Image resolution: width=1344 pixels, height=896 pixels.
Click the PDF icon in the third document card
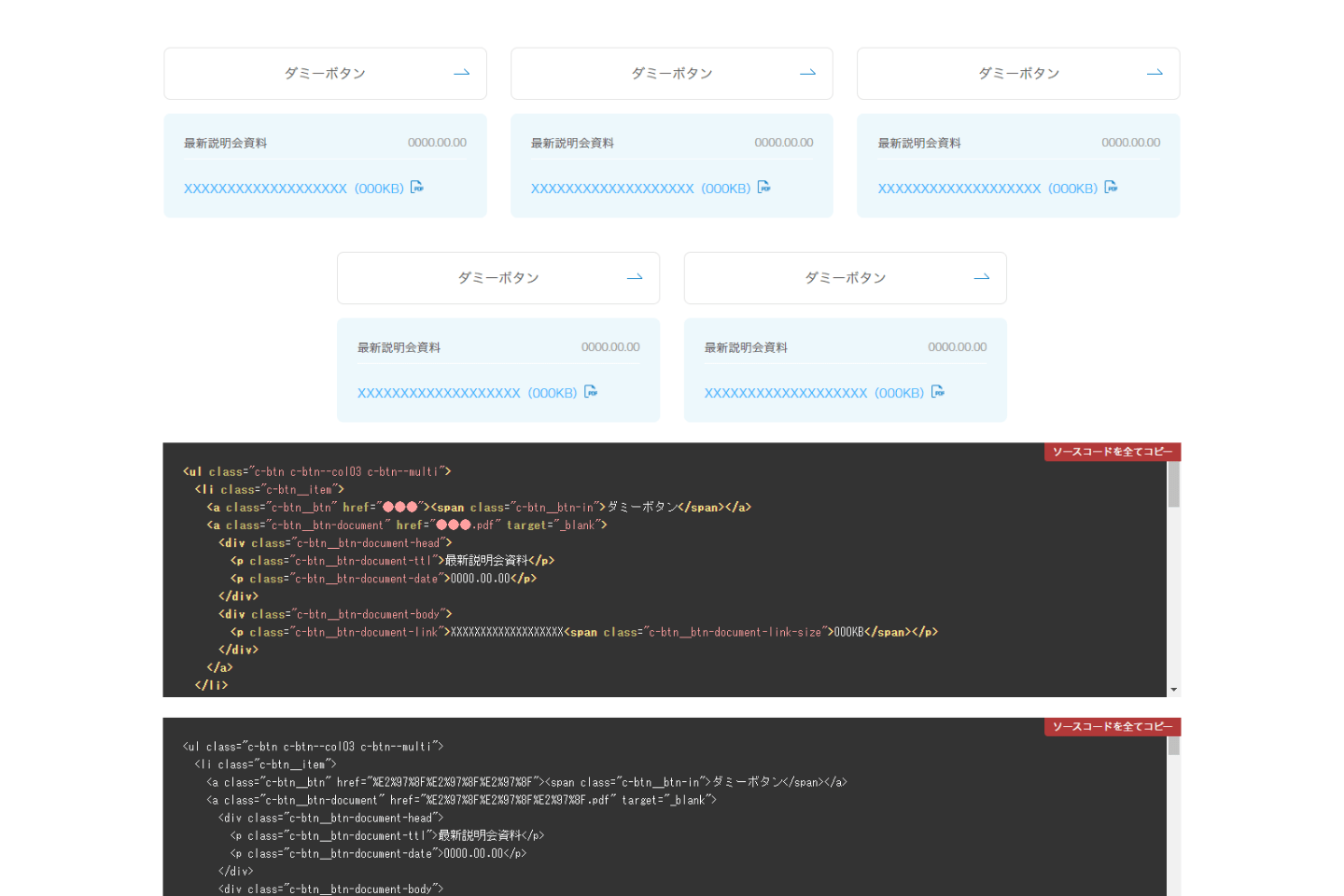tap(1111, 187)
